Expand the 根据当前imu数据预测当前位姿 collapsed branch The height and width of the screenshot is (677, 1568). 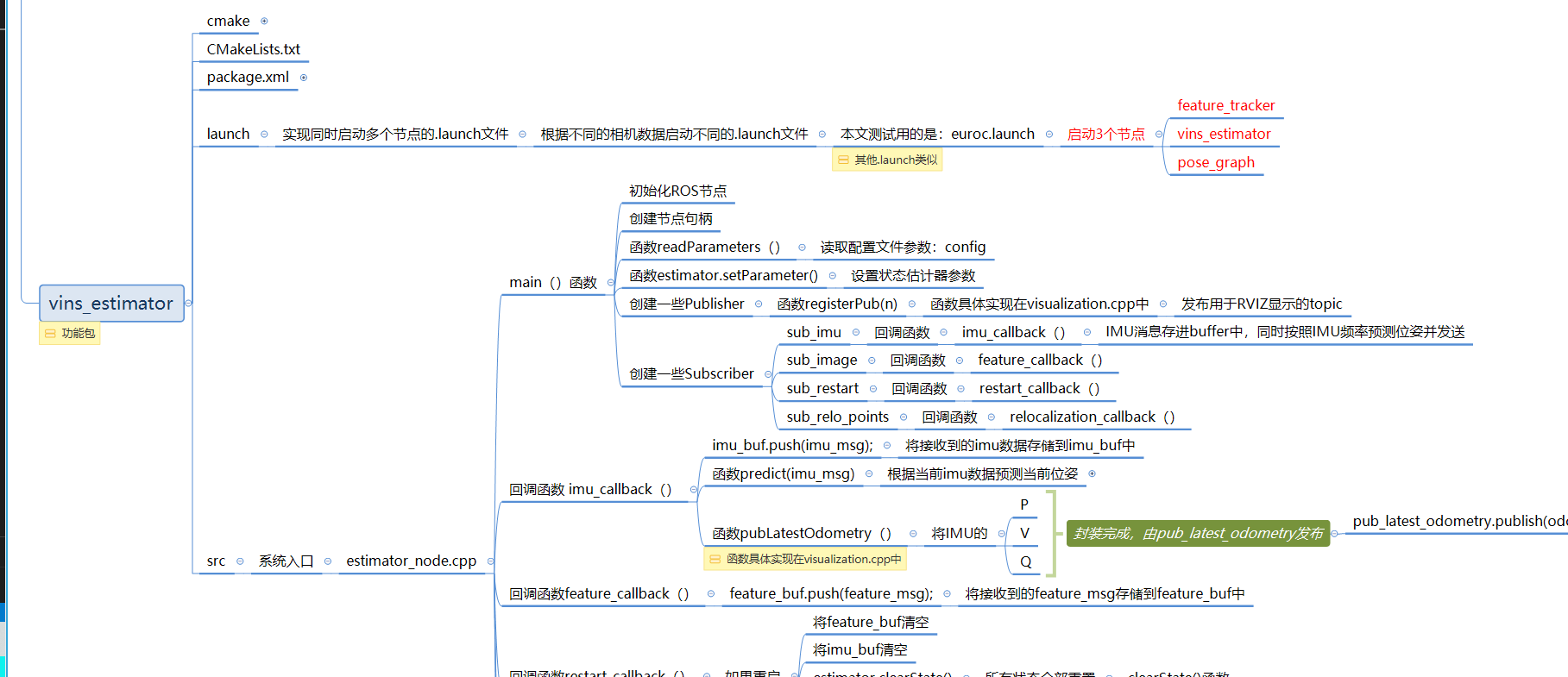pyautogui.click(x=1092, y=474)
